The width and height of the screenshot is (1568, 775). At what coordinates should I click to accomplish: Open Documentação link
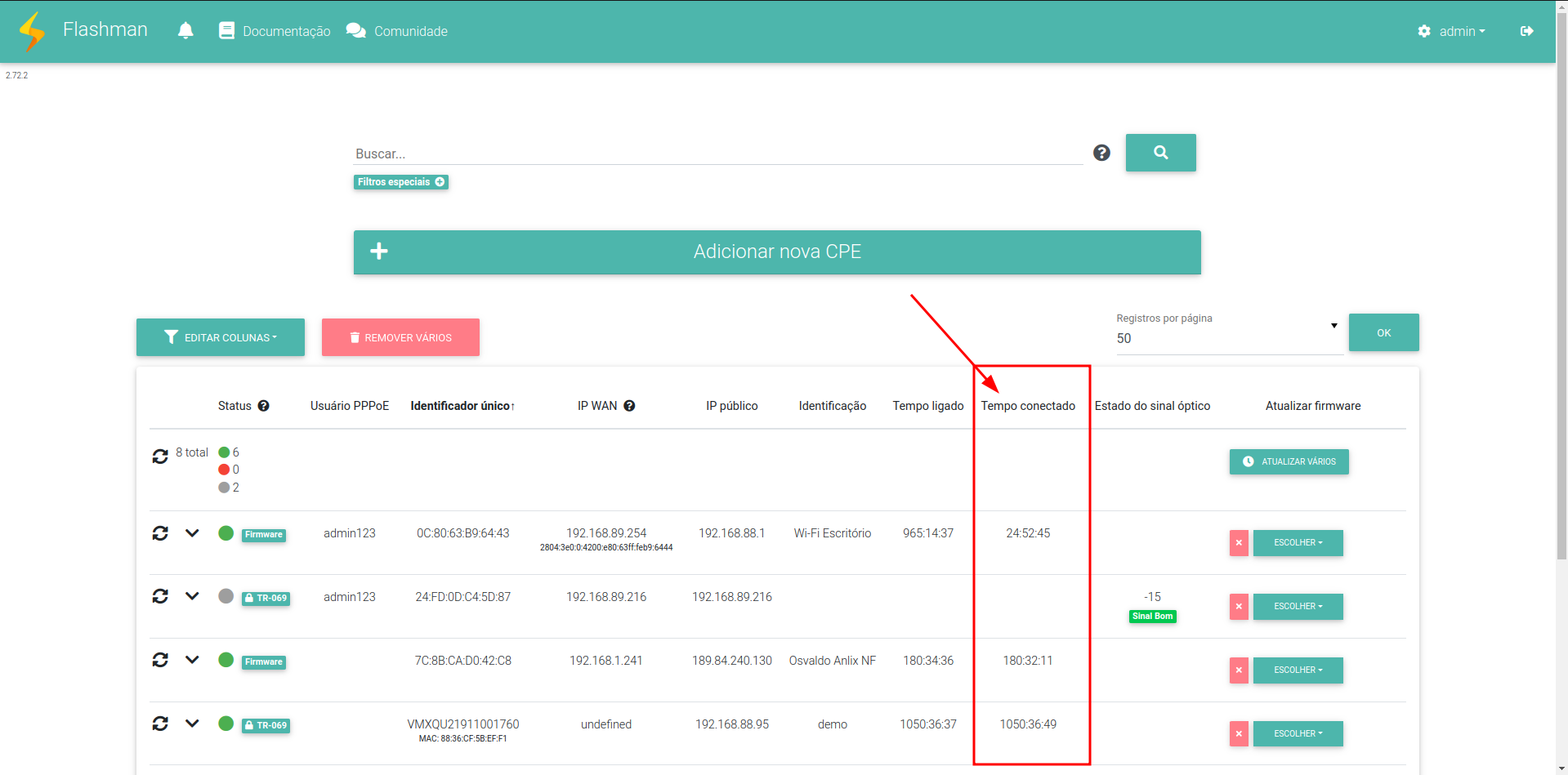coord(275,31)
